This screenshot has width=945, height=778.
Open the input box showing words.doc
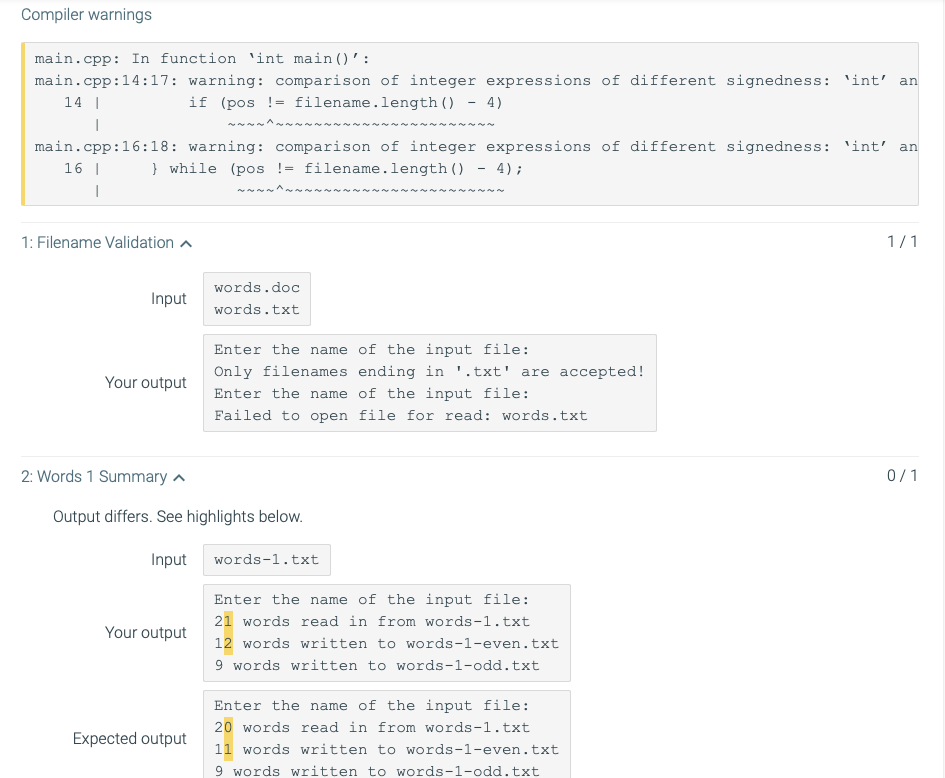pos(256,298)
